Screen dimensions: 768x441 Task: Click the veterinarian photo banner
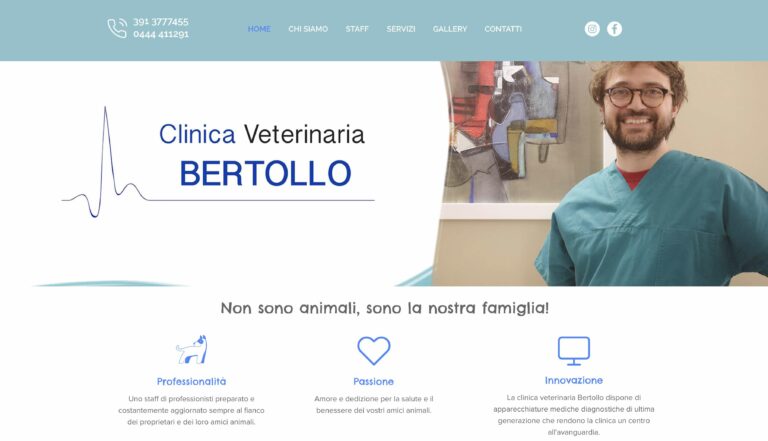tap(600, 173)
